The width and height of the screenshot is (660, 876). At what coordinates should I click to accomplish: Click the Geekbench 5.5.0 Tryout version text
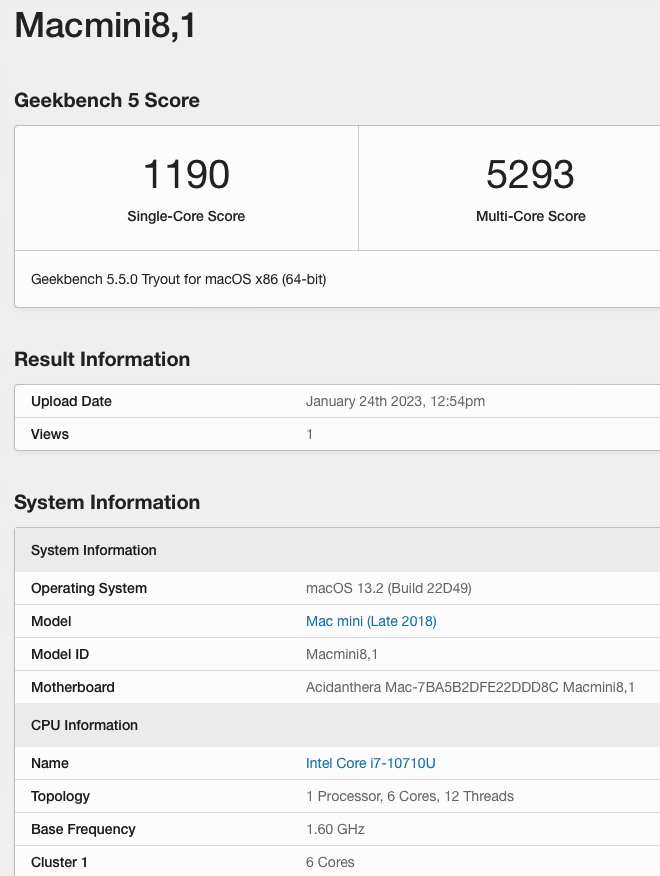(178, 279)
